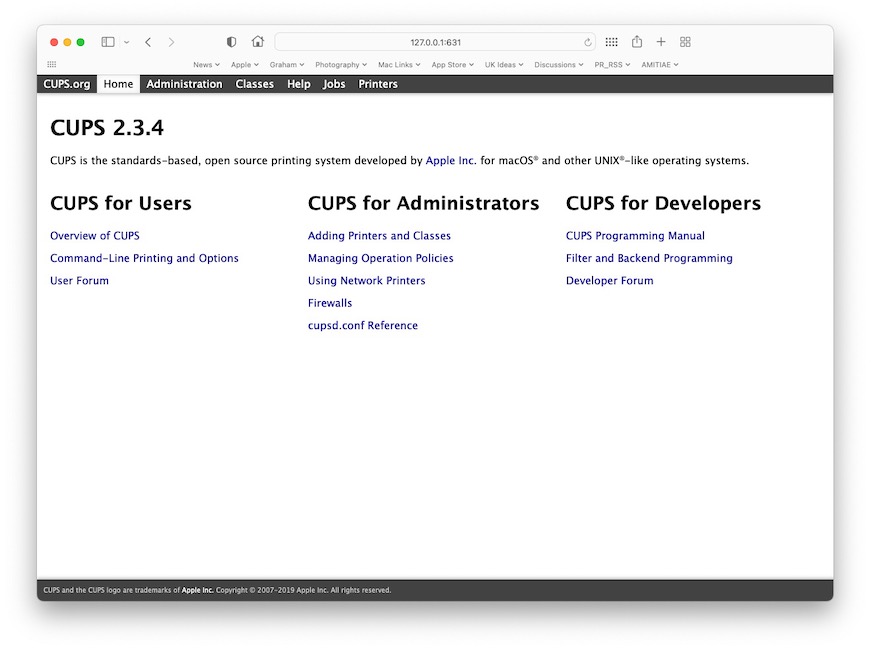Toggle the Safari sidebar icon
The image size is (871, 650).
pos(108,42)
